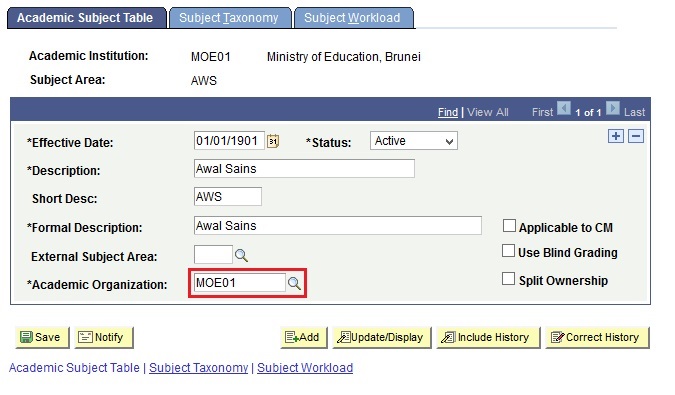This screenshot has width=675, height=395.
Task: Click the Notify button
Action: [x=104, y=337]
